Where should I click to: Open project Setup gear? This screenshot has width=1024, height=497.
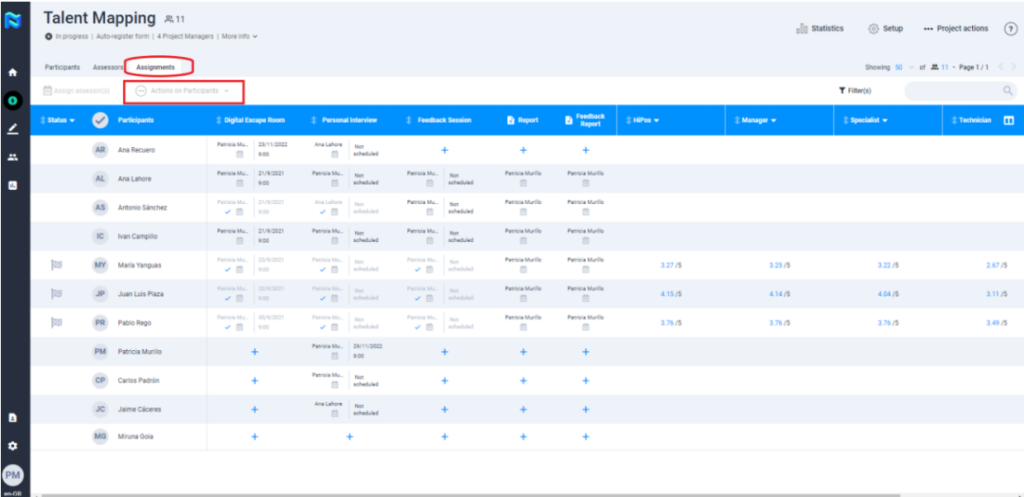coord(873,29)
